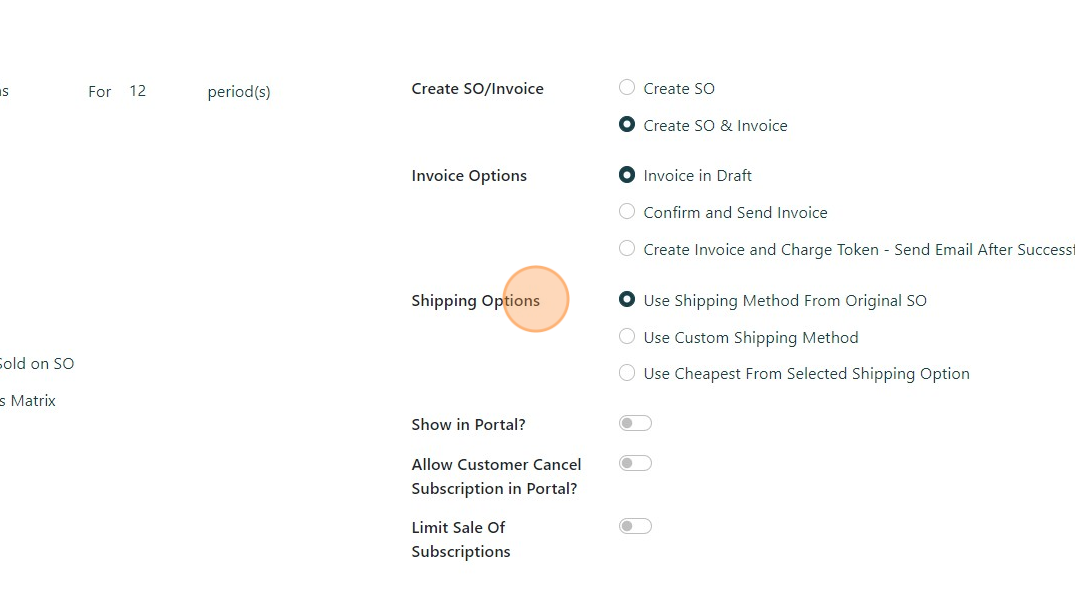Choose Use Shipping Method From Original SO
1075x601 pixels.
627,300
